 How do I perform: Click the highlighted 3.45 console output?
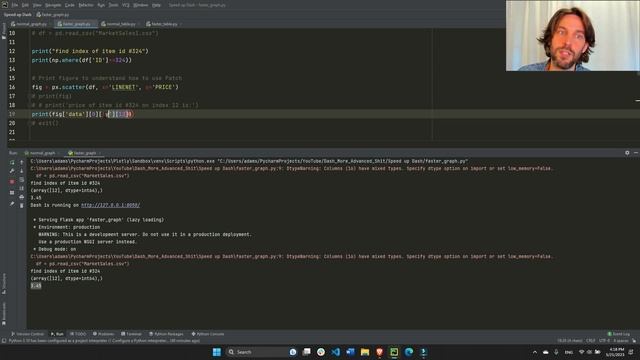[36, 286]
